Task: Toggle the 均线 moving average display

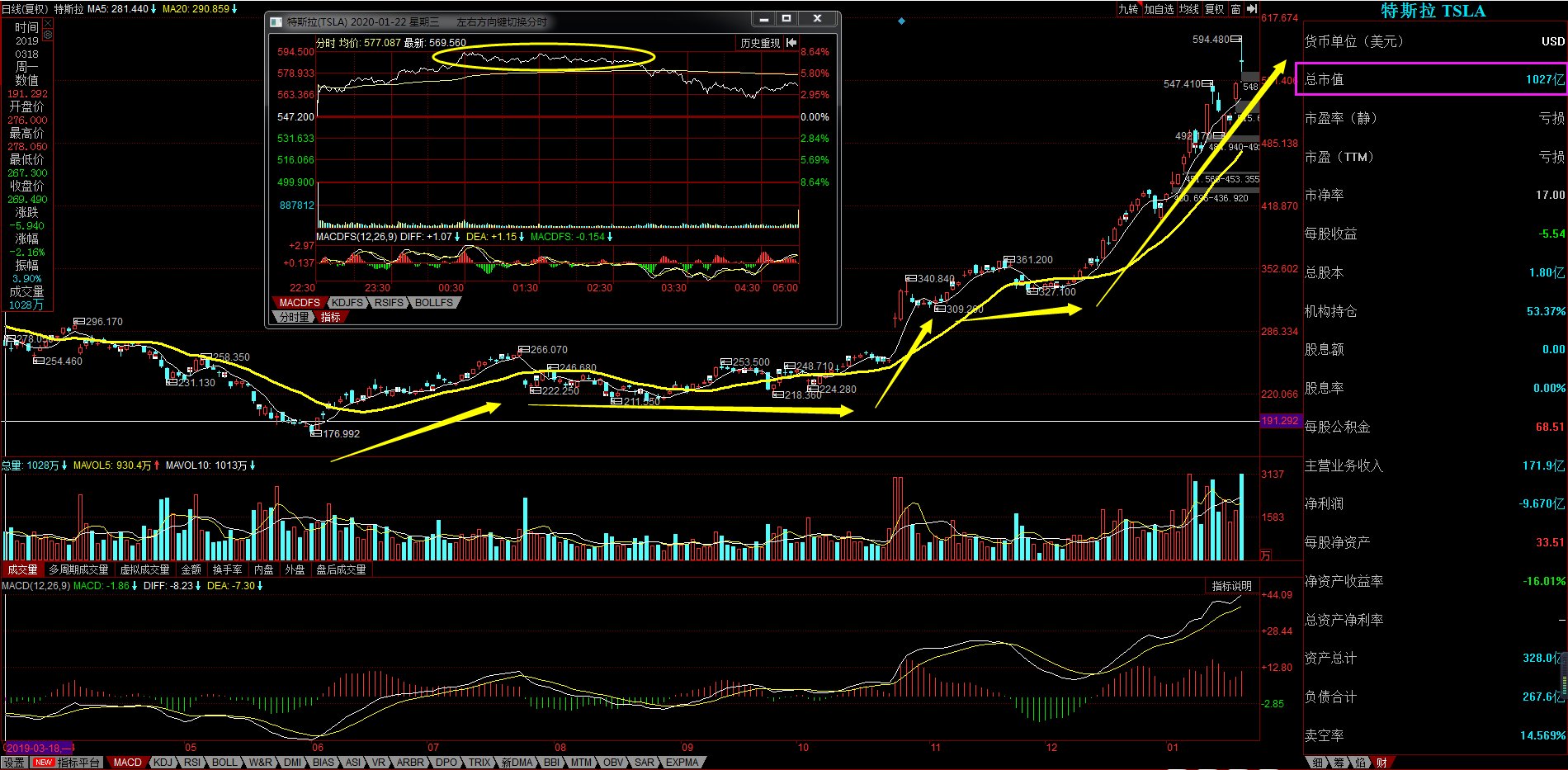Action: tap(1188, 9)
